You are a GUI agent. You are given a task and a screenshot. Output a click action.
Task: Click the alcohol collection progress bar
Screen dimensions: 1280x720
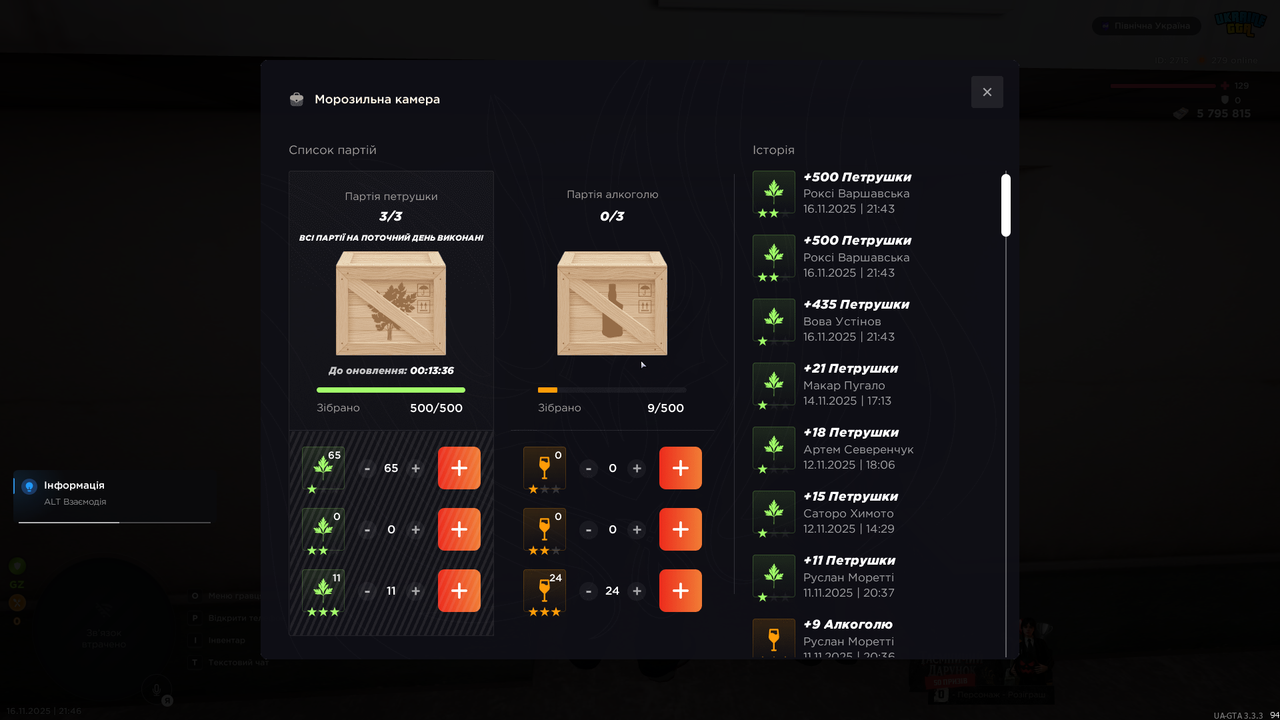pyautogui.click(x=612, y=390)
